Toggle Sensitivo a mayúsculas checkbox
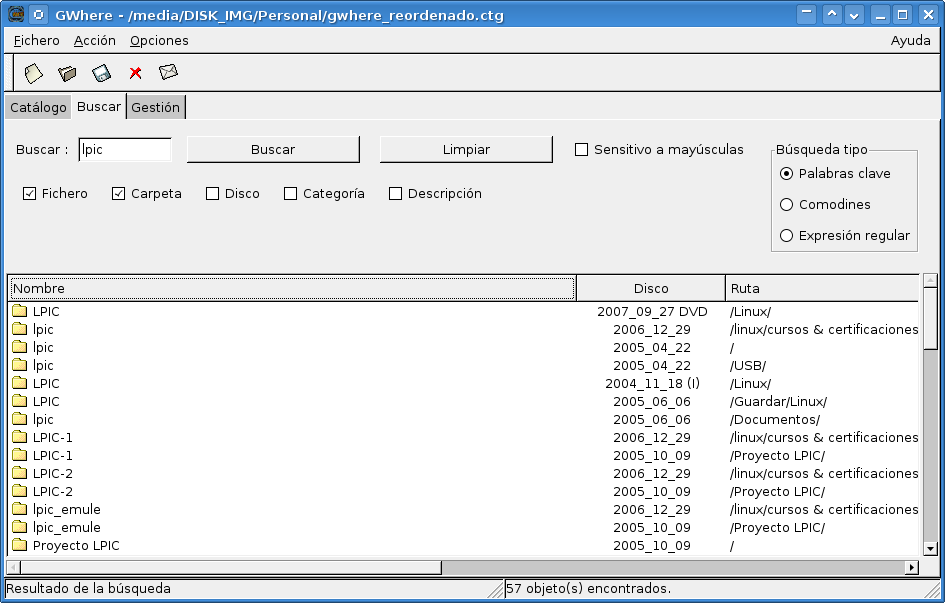The height and width of the screenshot is (603, 945). pos(581,150)
